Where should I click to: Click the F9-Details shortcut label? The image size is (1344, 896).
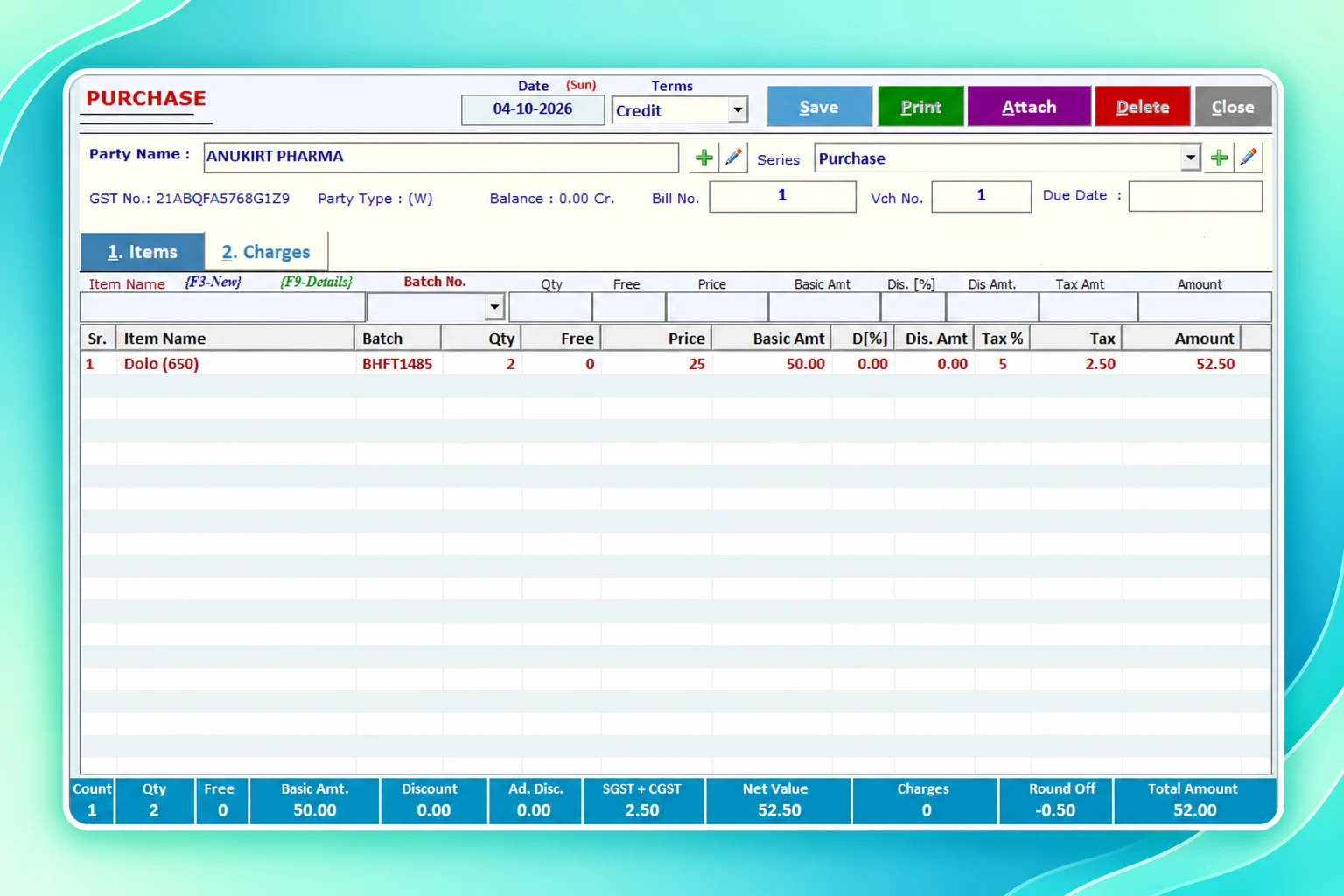point(316,282)
